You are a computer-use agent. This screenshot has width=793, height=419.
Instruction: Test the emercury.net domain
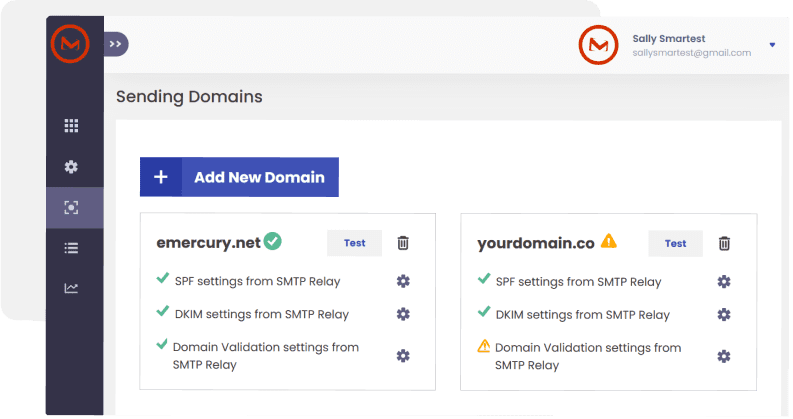pyautogui.click(x=354, y=243)
